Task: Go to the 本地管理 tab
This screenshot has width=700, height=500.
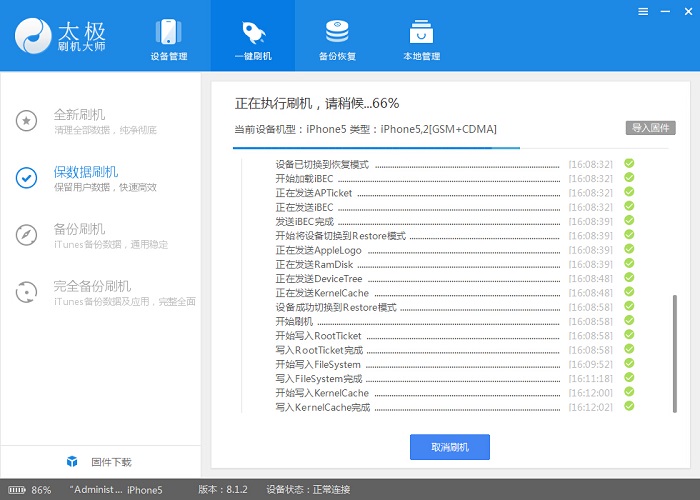Action: click(x=421, y=40)
